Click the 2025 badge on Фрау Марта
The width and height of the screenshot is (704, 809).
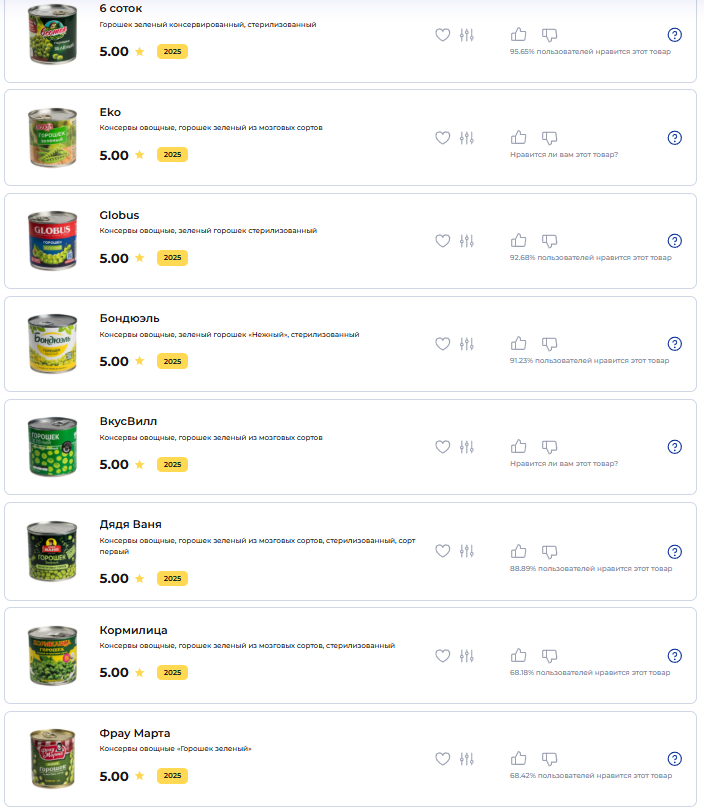coord(172,776)
